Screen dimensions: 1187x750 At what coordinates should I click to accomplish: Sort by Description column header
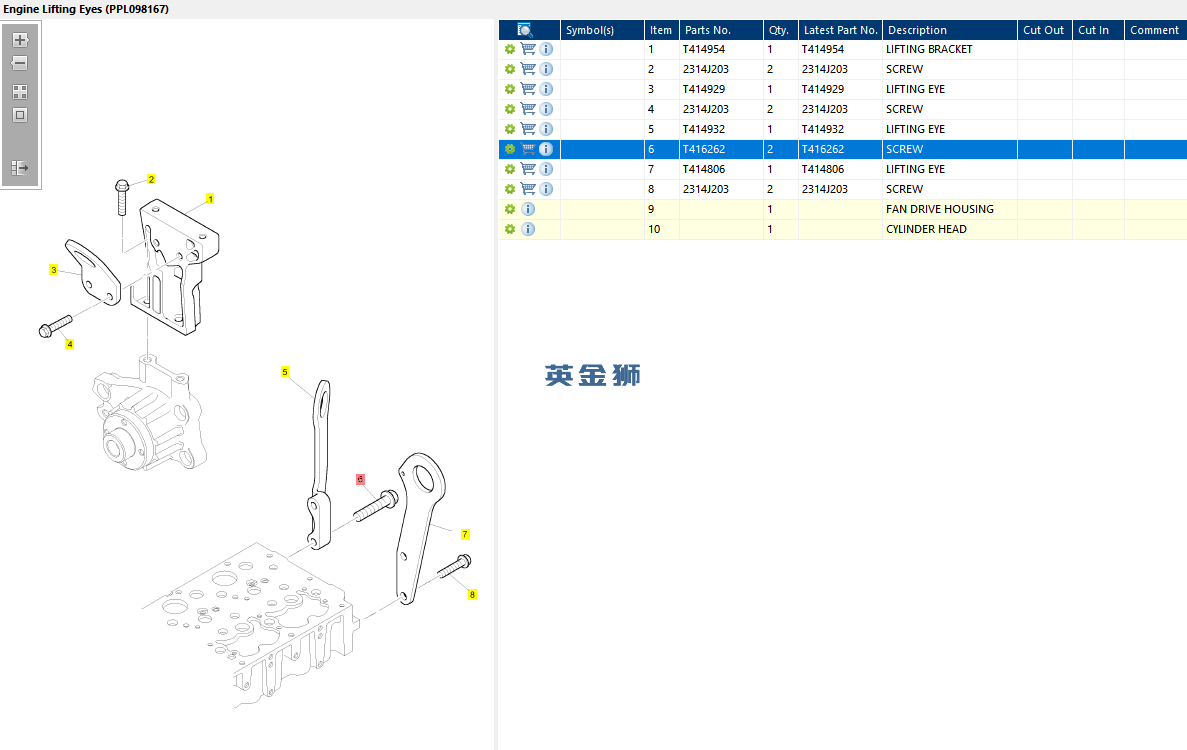950,30
